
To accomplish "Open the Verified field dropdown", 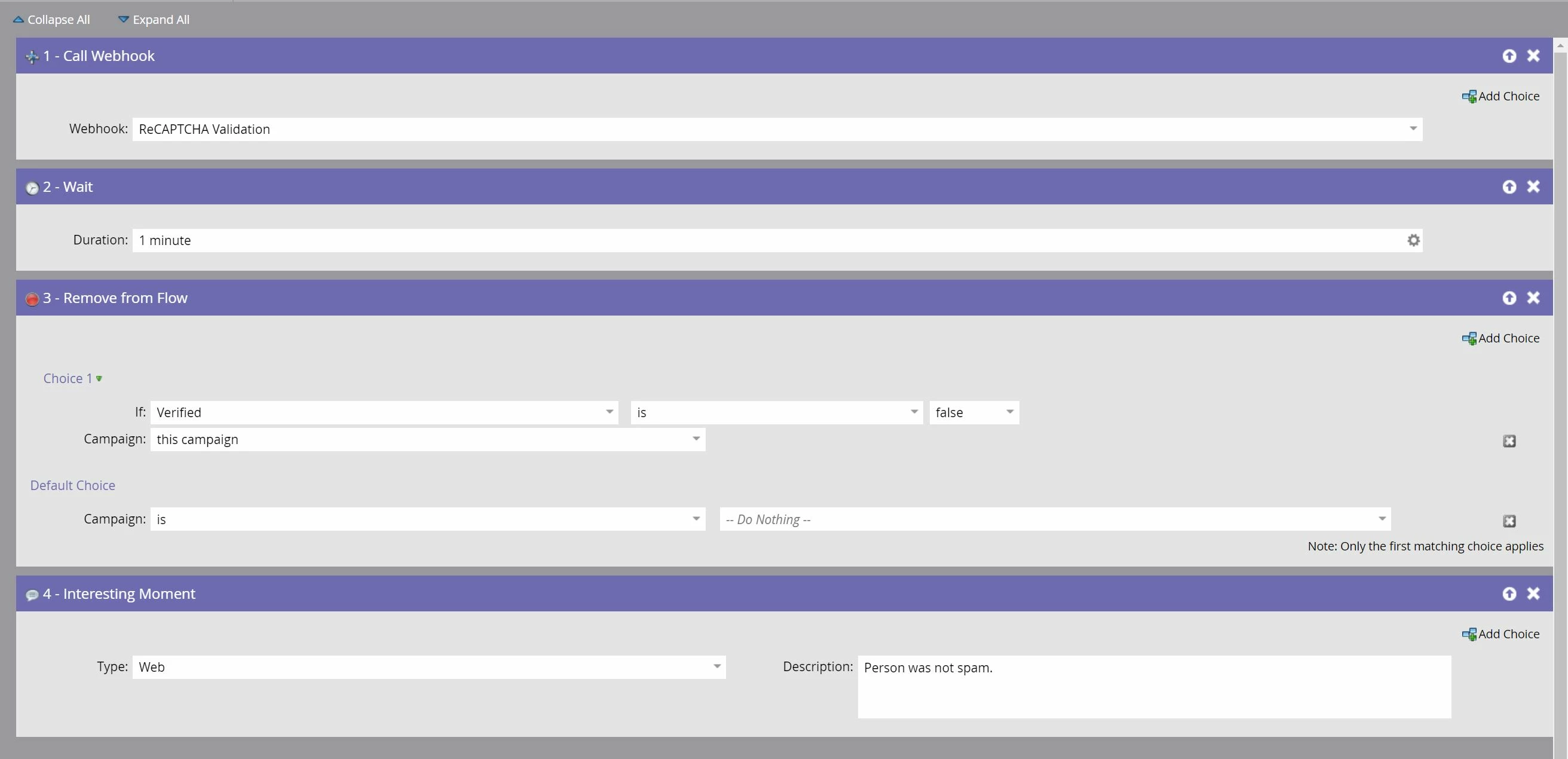I will pyautogui.click(x=610, y=413).
